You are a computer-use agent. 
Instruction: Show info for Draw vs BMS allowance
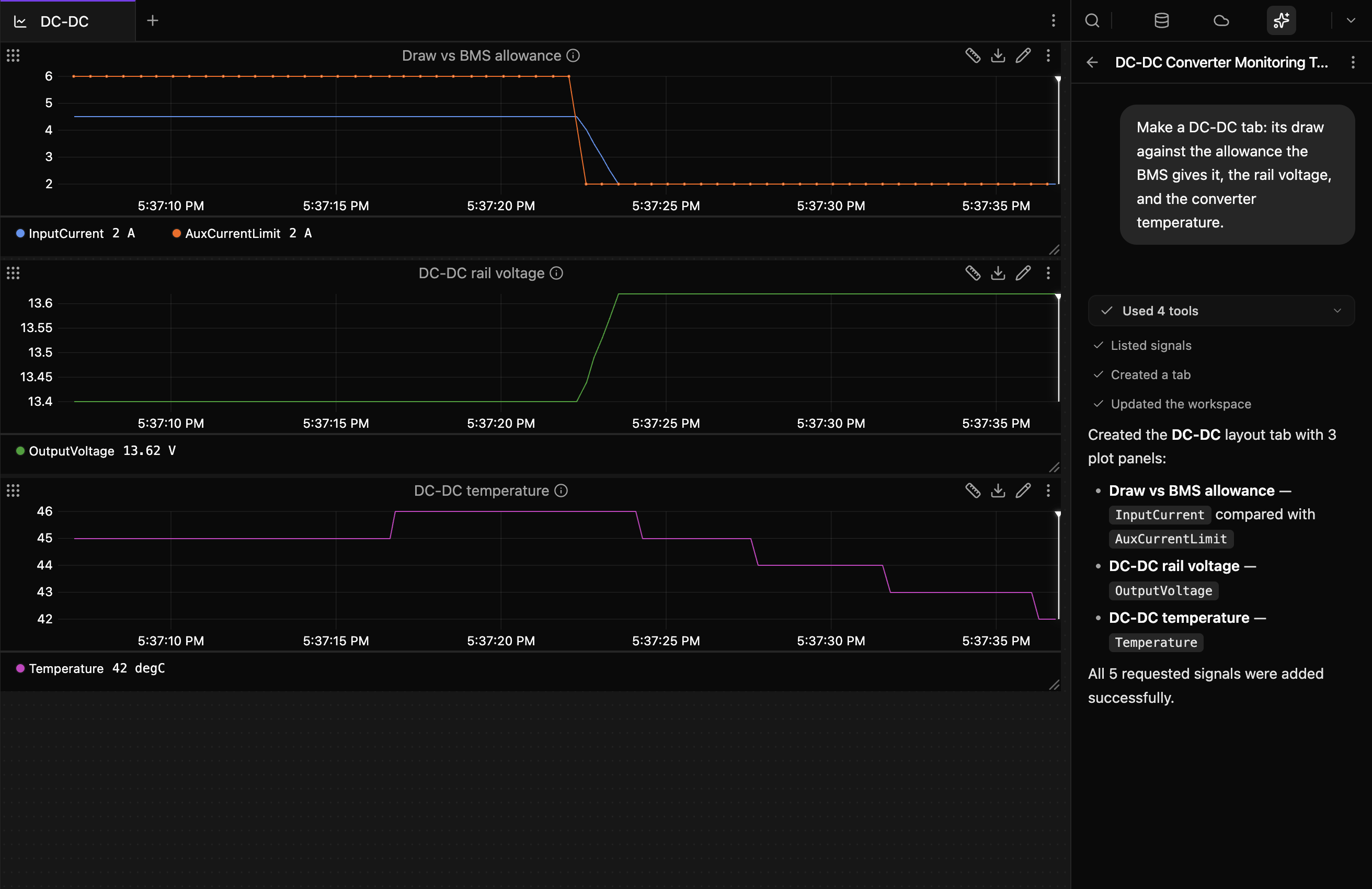tap(573, 55)
